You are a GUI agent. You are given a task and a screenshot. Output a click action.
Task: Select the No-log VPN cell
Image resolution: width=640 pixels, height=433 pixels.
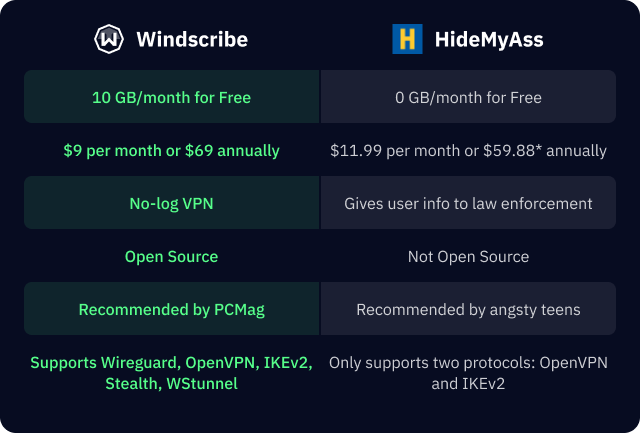(171, 203)
